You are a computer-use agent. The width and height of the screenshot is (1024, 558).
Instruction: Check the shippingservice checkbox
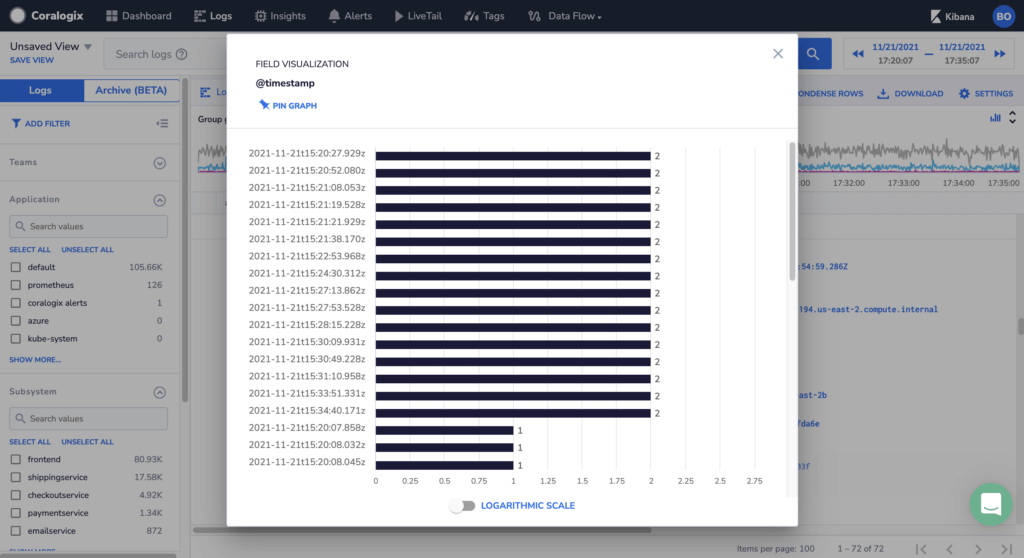[16, 477]
